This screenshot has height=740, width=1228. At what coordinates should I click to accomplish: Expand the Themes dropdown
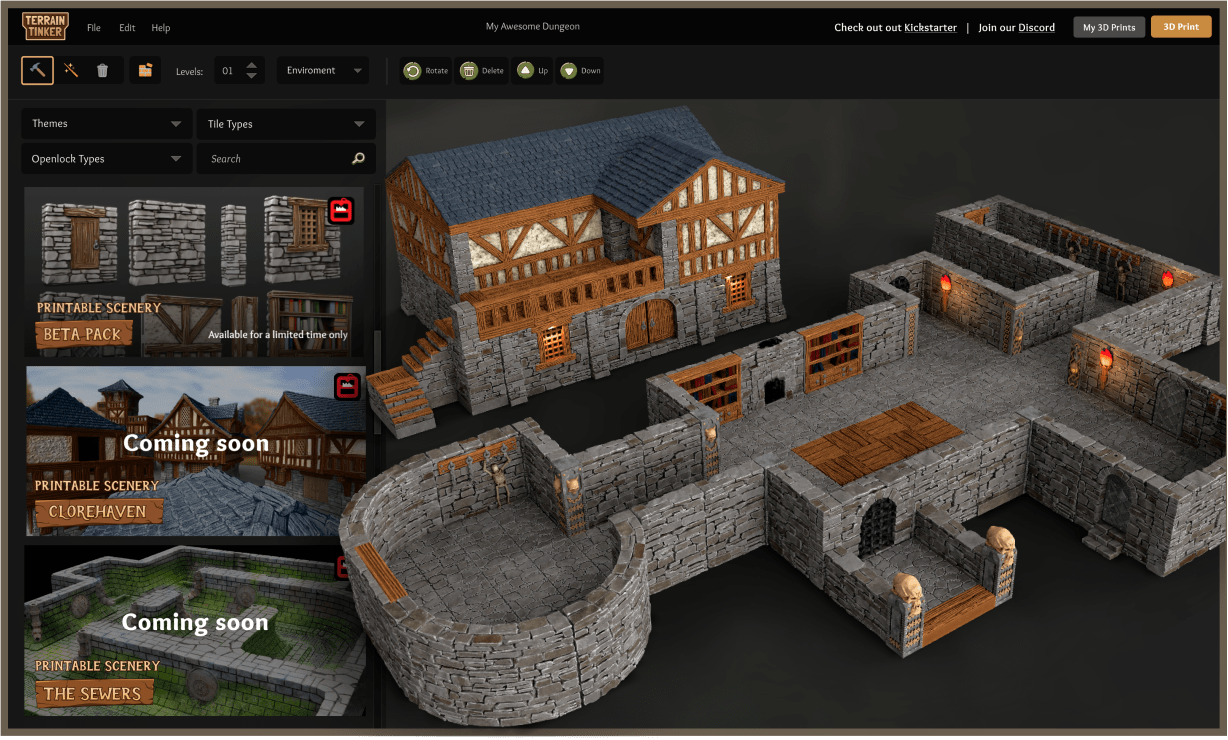[x=106, y=123]
